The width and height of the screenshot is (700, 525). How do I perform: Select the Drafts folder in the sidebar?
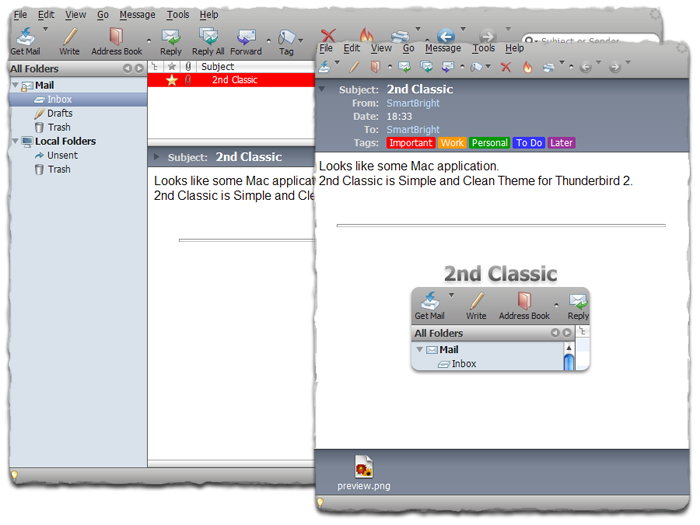click(x=59, y=113)
